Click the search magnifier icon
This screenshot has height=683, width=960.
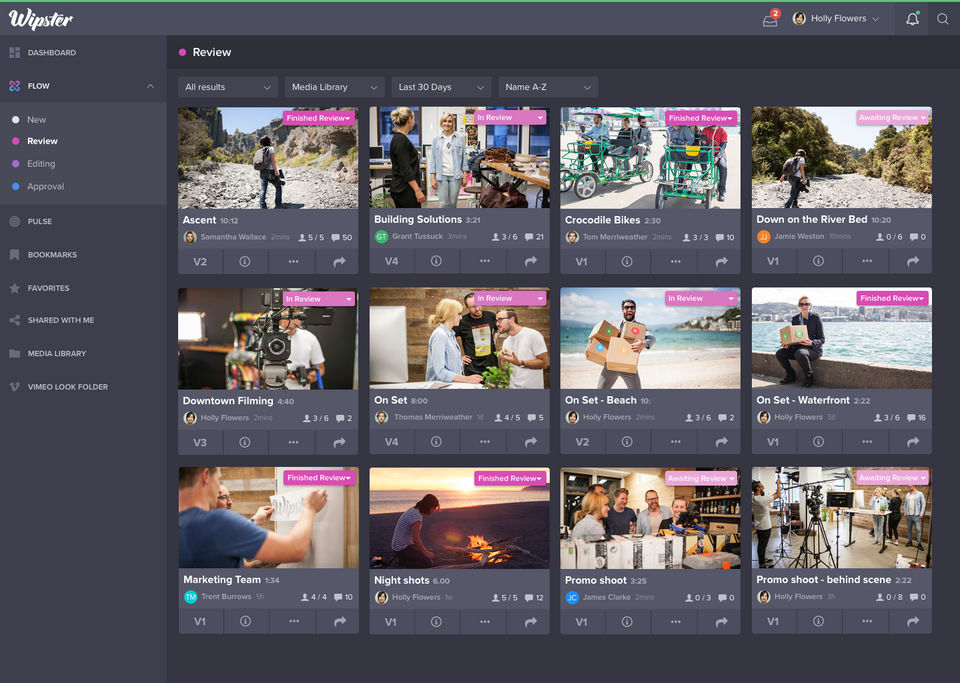pos(943,19)
